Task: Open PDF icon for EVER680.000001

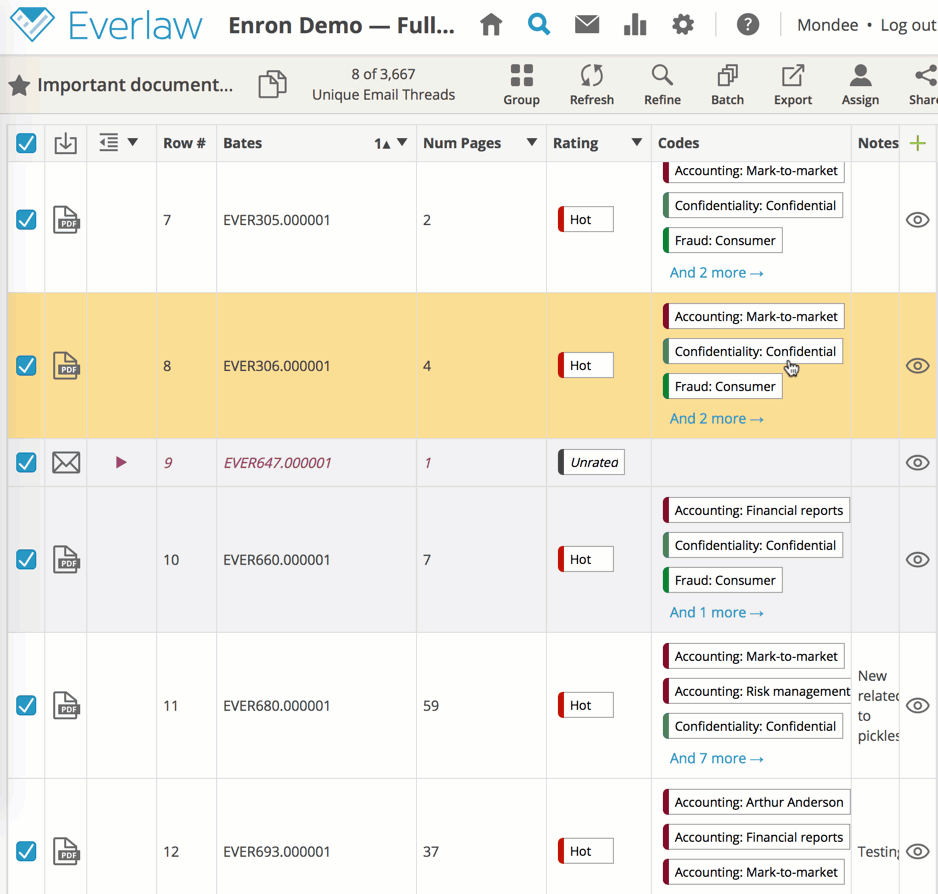Action: [66, 706]
